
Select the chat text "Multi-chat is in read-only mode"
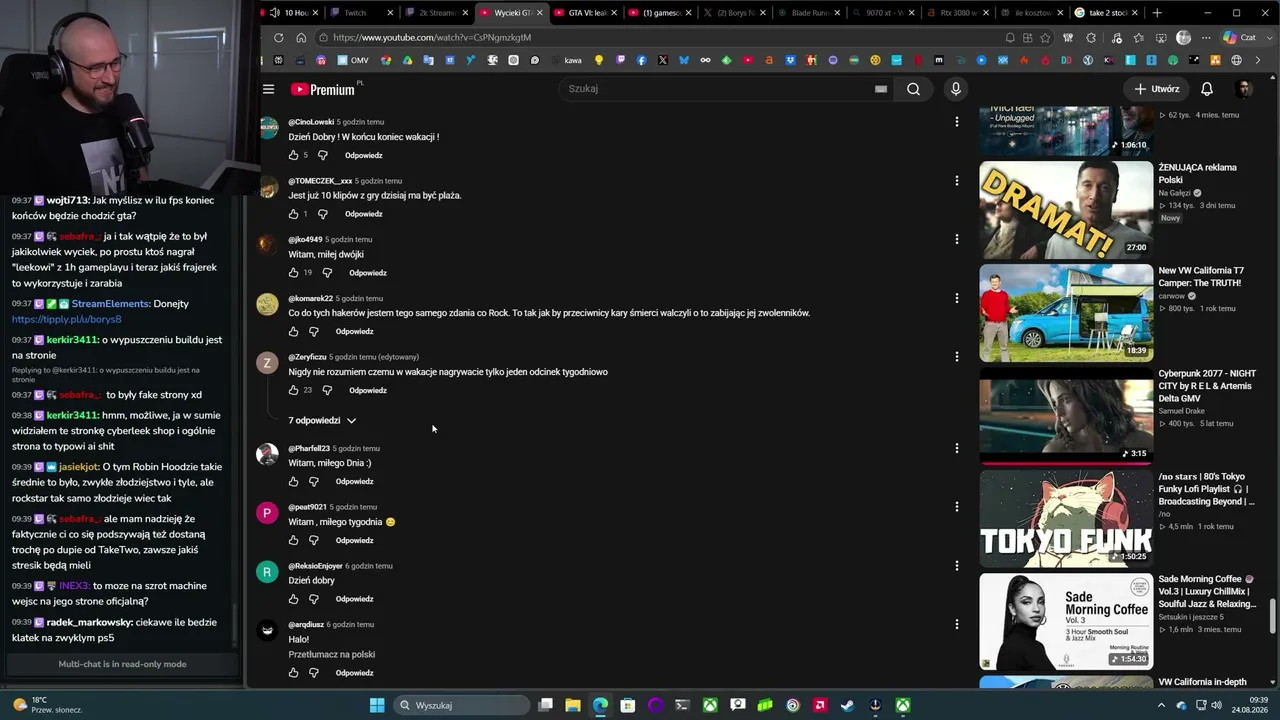(x=122, y=664)
